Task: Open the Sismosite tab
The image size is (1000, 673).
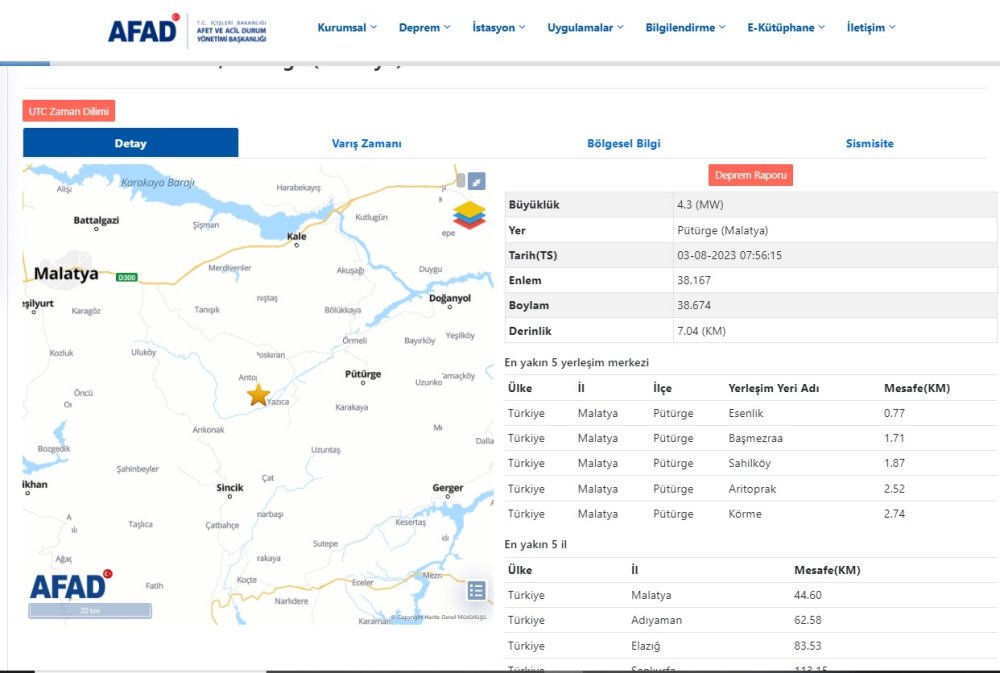Action: (869, 143)
